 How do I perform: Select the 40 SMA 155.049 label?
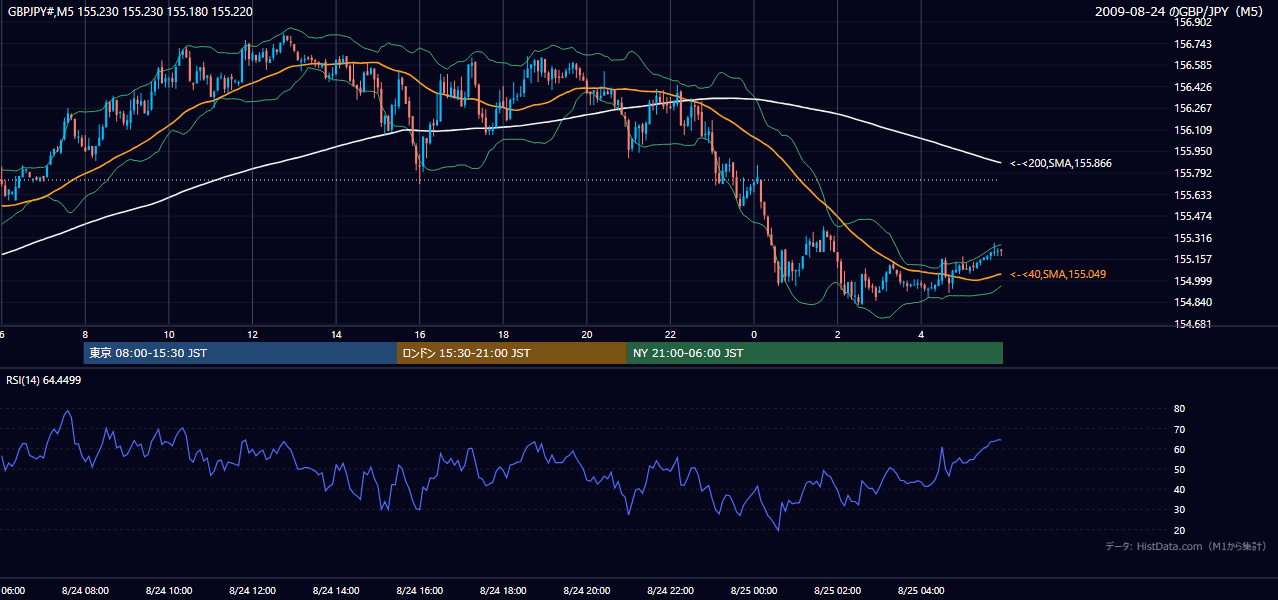(x=1058, y=274)
